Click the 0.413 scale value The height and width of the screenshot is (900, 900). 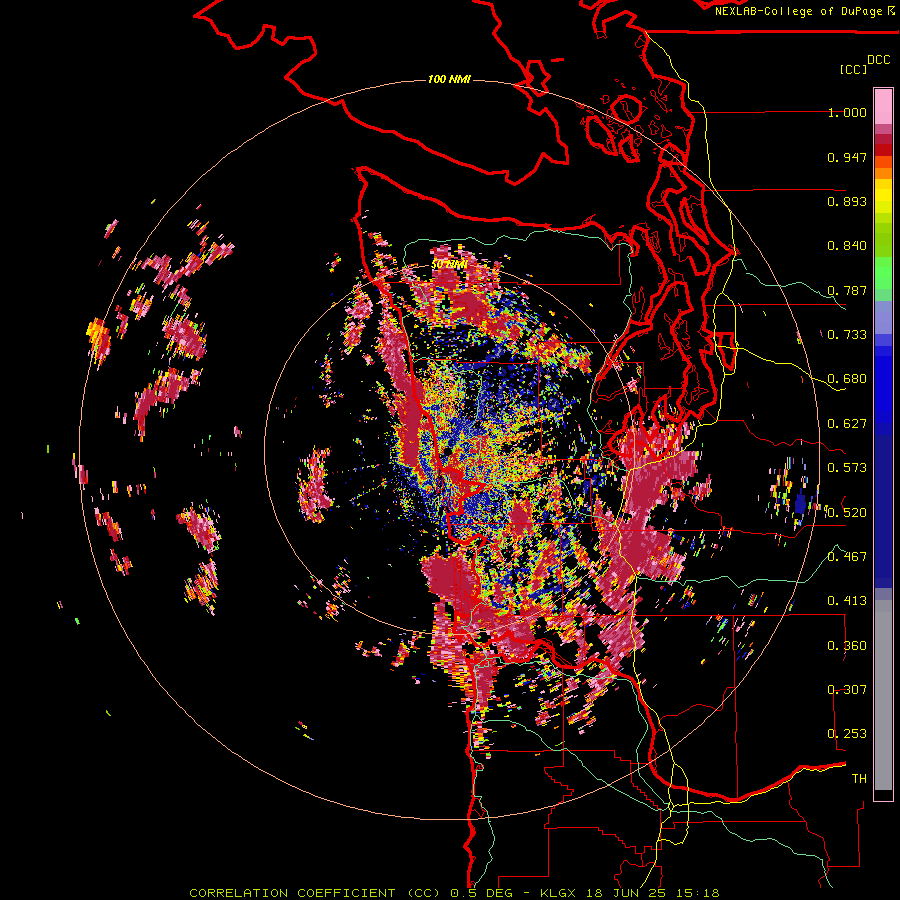click(847, 601)
